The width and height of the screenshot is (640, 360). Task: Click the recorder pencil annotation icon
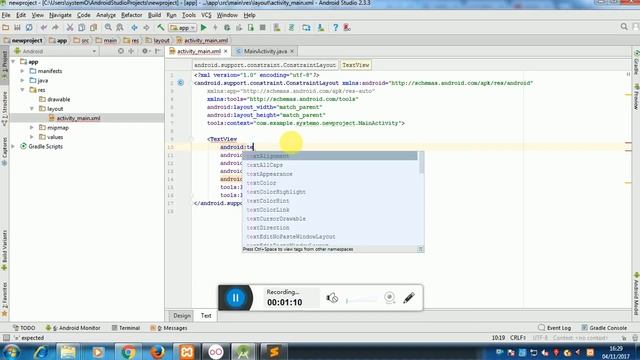coord(409,298)
